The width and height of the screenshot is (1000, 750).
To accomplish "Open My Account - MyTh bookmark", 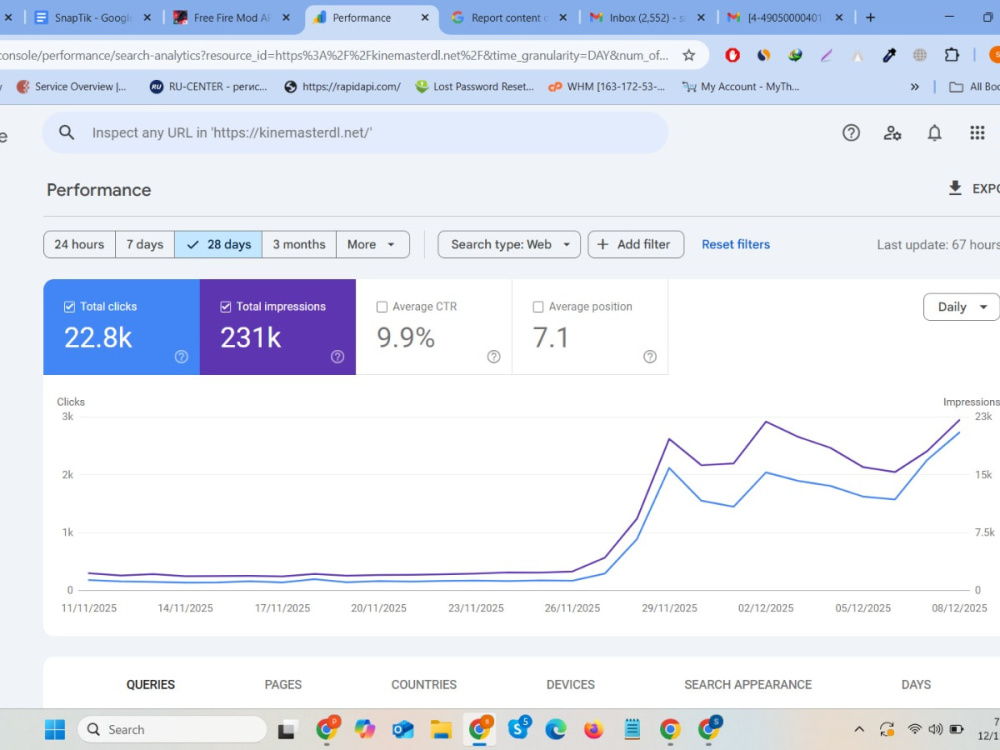I will [x=740, y=87].
